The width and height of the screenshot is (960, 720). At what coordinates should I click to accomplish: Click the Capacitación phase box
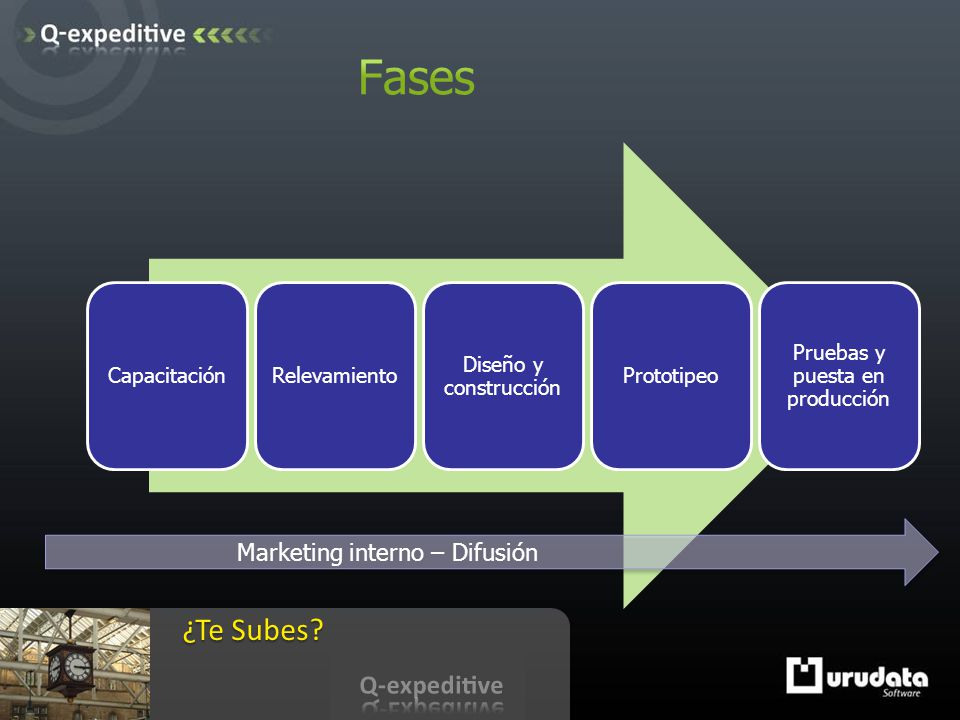coord(167,376)
